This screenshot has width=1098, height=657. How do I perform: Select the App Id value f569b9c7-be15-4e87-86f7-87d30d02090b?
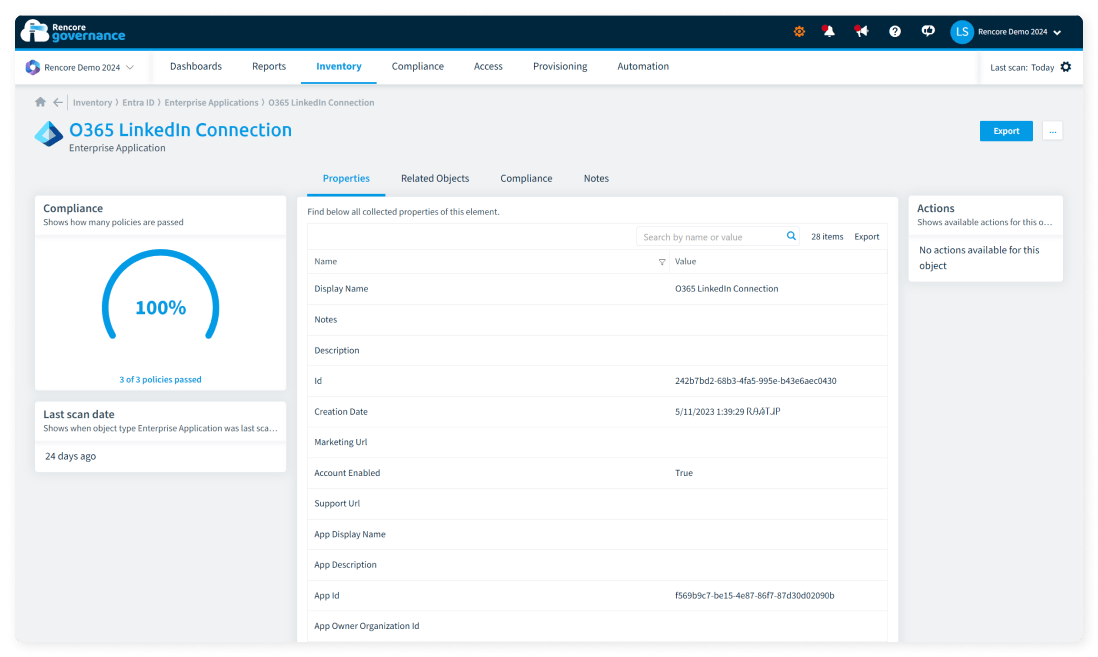coord(755,595)
